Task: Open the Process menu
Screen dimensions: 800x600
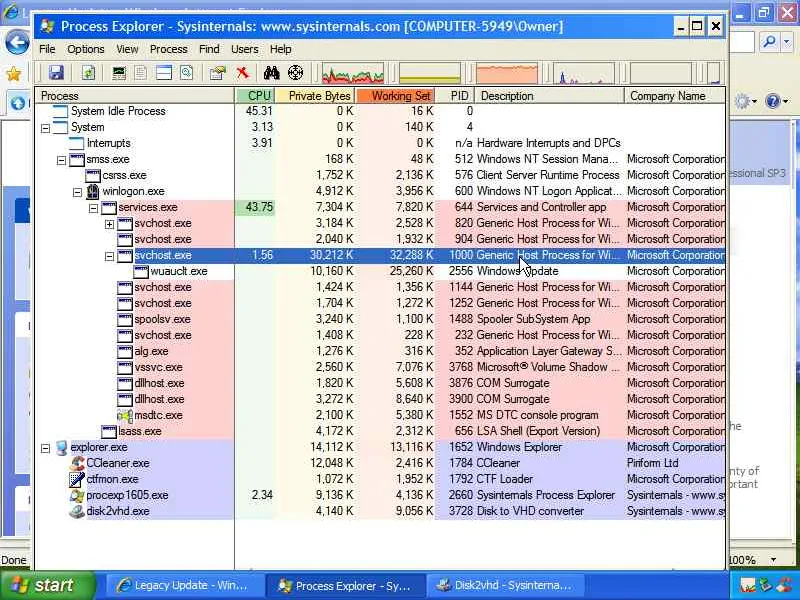Action: (x=168, y=49)
